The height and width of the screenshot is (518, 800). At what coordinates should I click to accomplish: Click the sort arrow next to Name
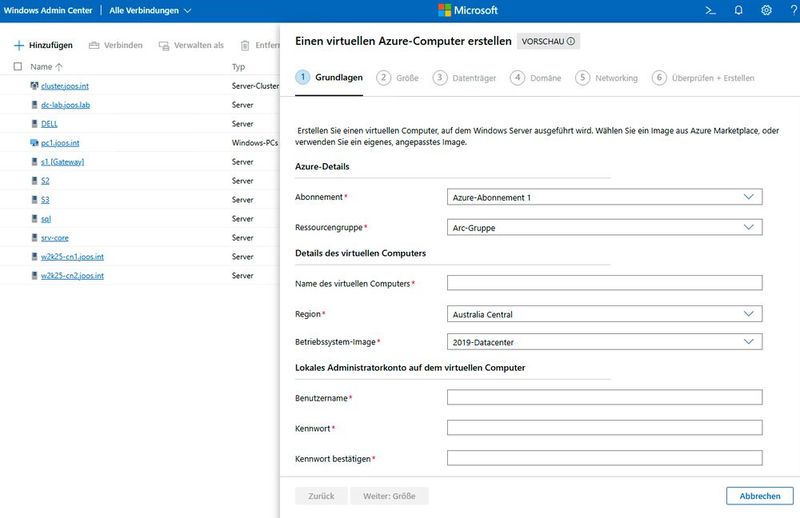click(59, 67)
